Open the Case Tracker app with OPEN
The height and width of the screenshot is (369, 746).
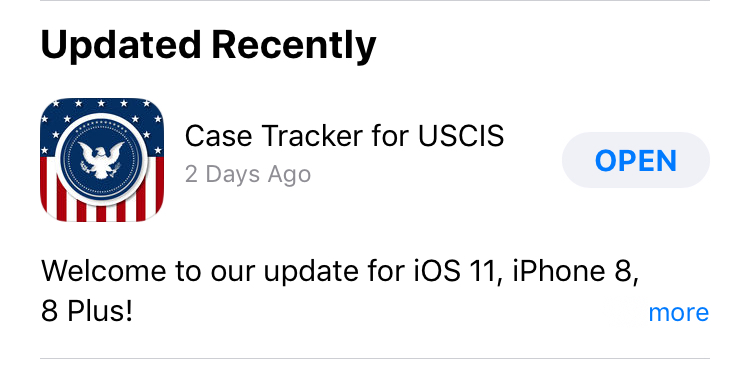636,160
